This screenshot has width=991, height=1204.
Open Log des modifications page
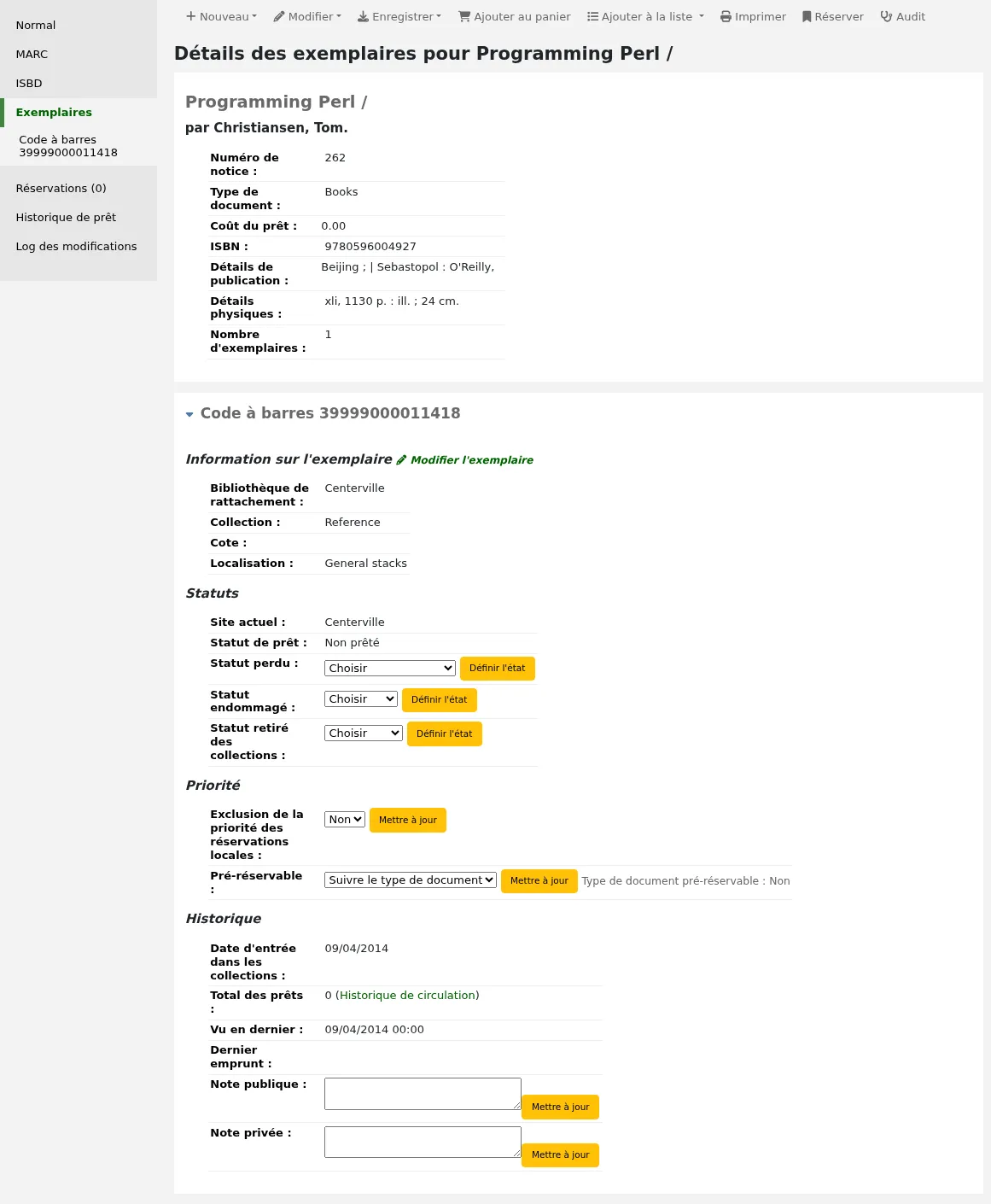click(79, 247)
